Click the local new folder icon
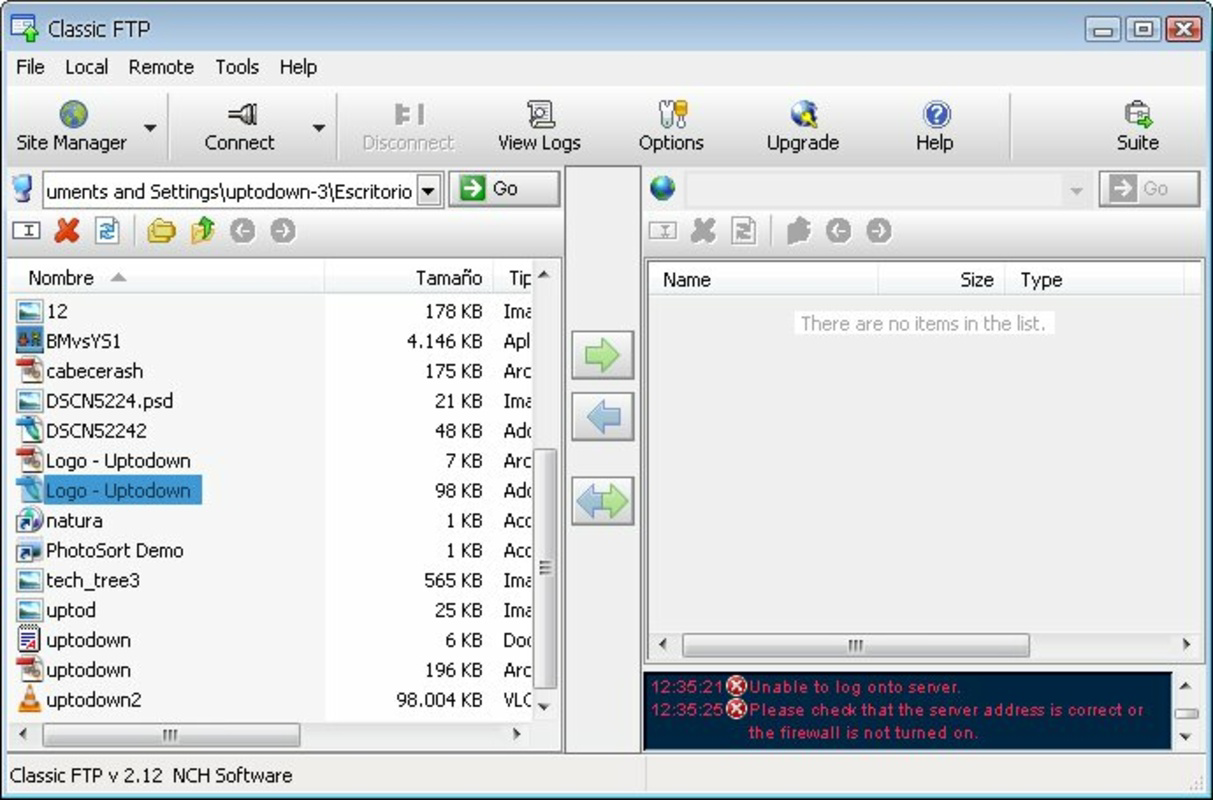This screenshot has width=1213, height=800. [161, 231]
